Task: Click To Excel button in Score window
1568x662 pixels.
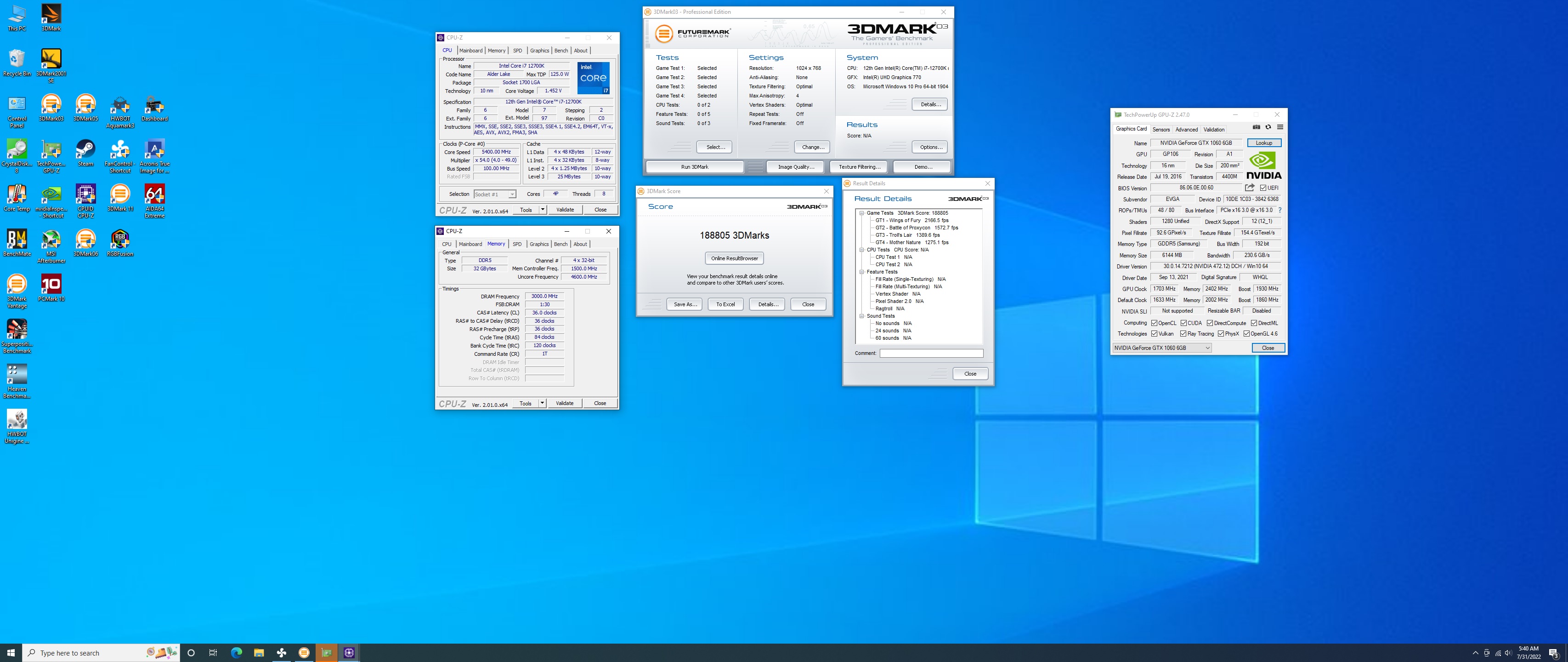Action: coord(725,304)
